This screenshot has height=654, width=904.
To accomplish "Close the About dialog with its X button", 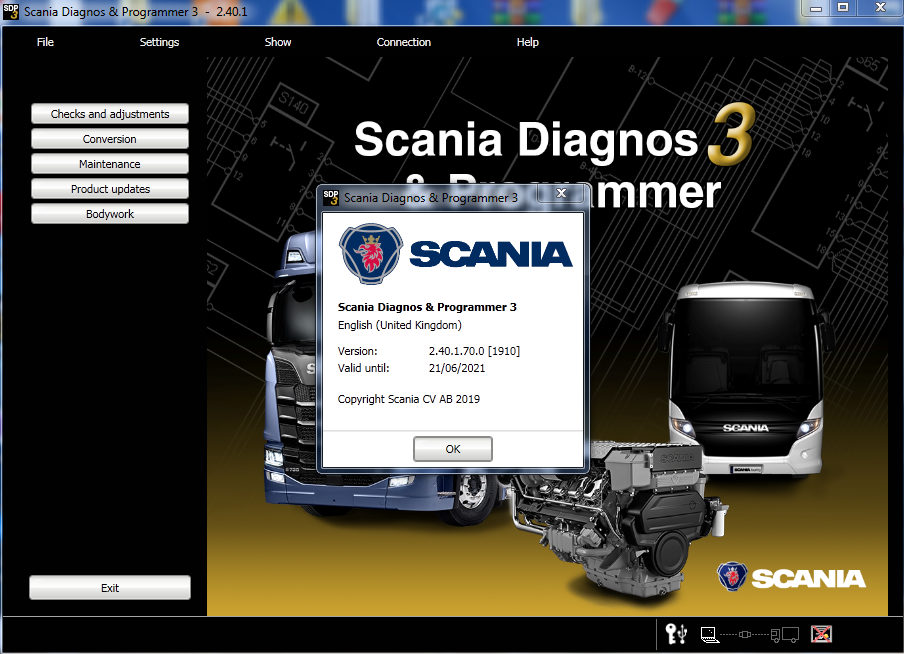I will pos(561,193).
